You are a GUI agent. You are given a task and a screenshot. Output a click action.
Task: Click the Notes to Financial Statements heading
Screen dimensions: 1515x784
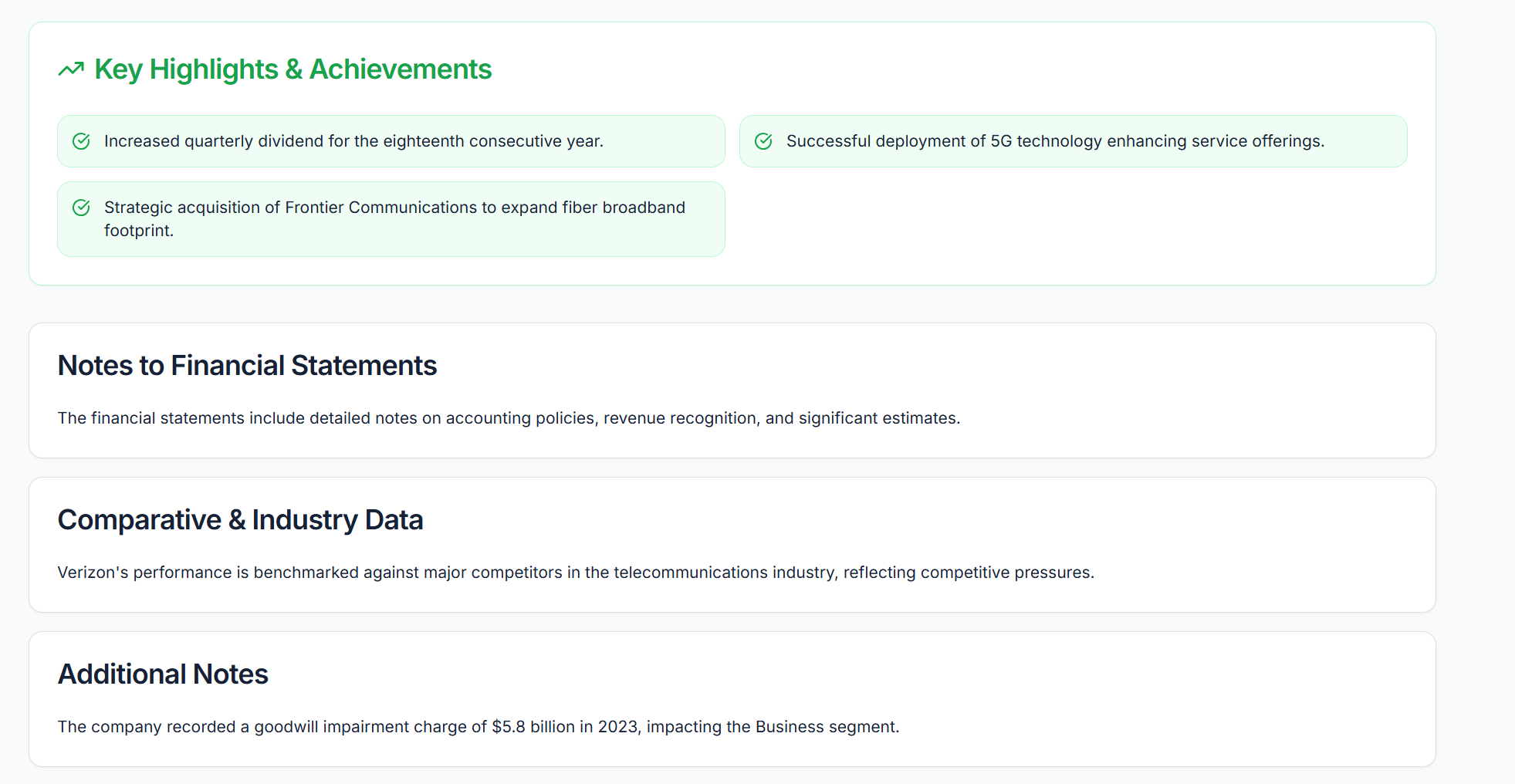pyautogui.click(x=247, y=366)
